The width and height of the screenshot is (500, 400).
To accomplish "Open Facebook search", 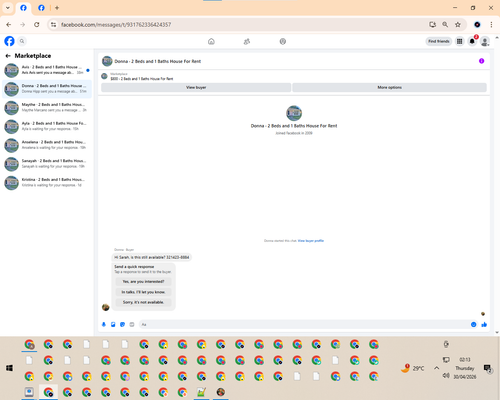I will pyautogui.click(x=22, y=41).
